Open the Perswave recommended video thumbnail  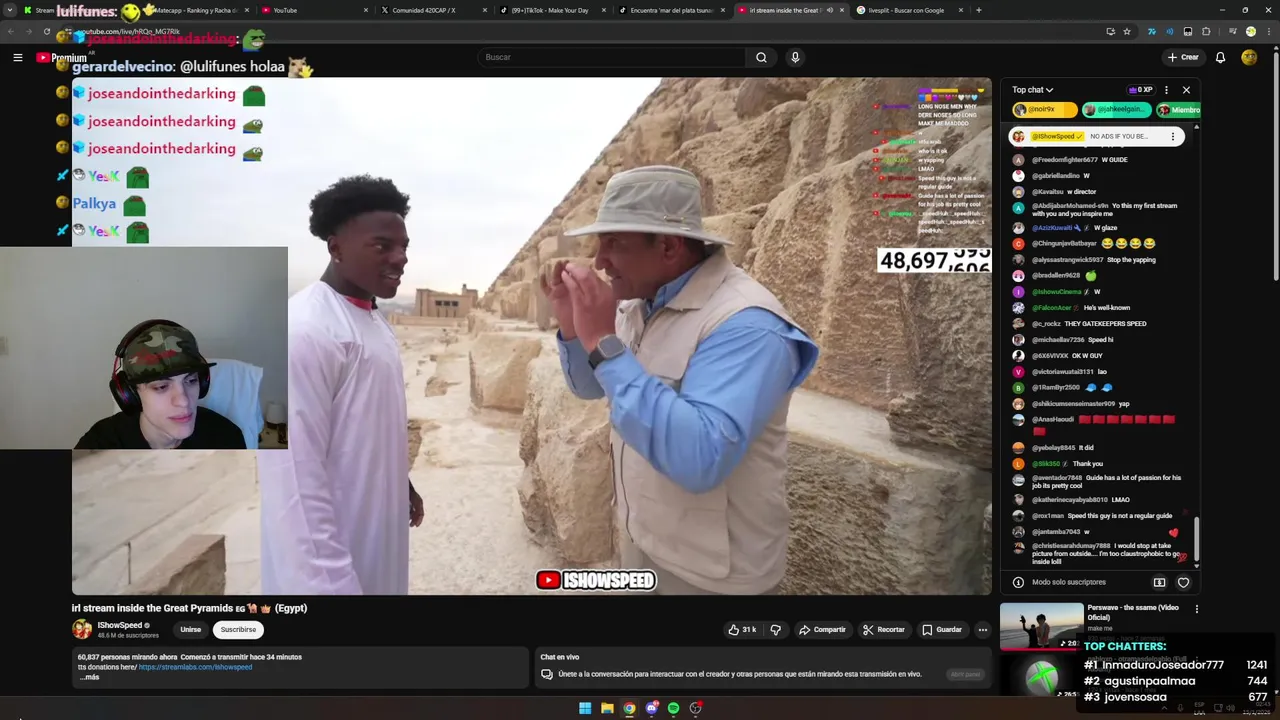(x=1041, y=626)
